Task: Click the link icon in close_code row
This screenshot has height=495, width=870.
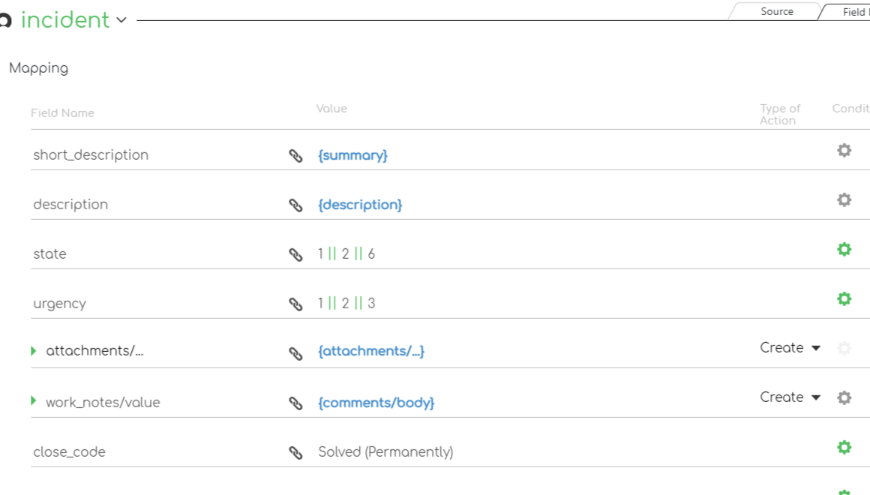Action: point(295,452)
